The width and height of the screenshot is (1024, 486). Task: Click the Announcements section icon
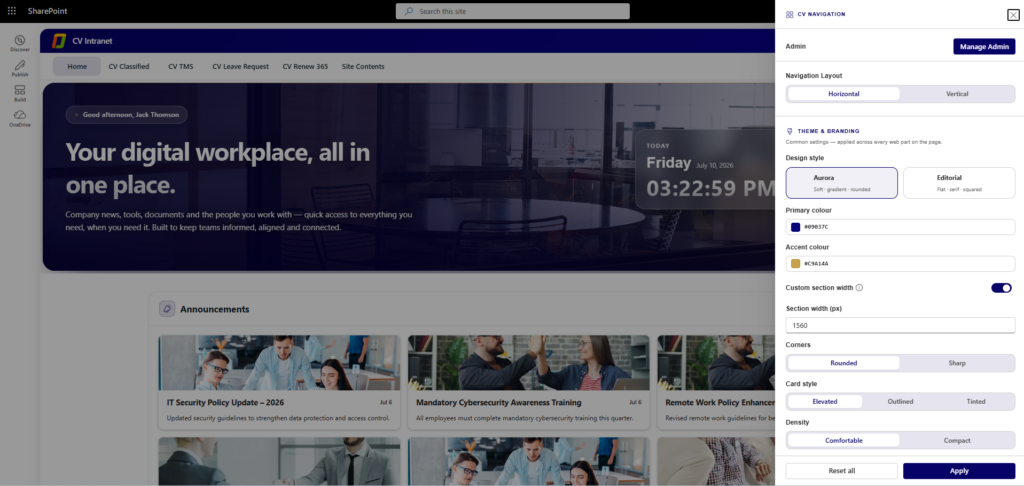(x=167, y=308)
